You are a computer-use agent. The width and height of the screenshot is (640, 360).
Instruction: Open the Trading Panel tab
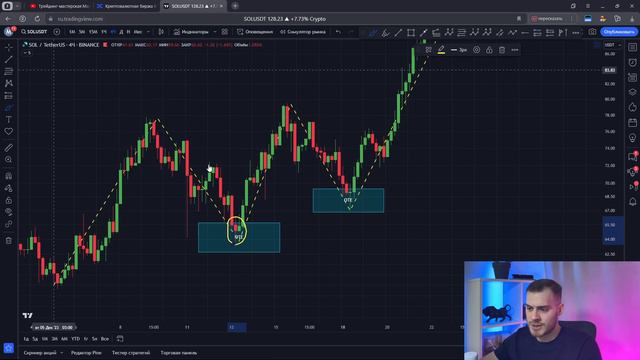[x=179, y=353]
